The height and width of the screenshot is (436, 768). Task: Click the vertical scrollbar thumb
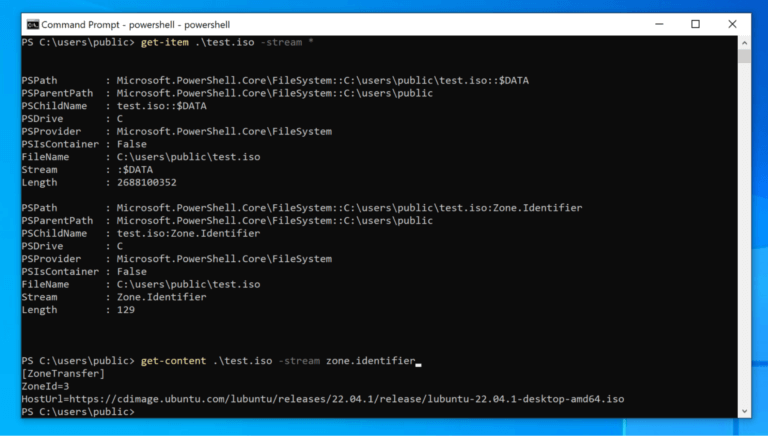click(x=743, y=56)
